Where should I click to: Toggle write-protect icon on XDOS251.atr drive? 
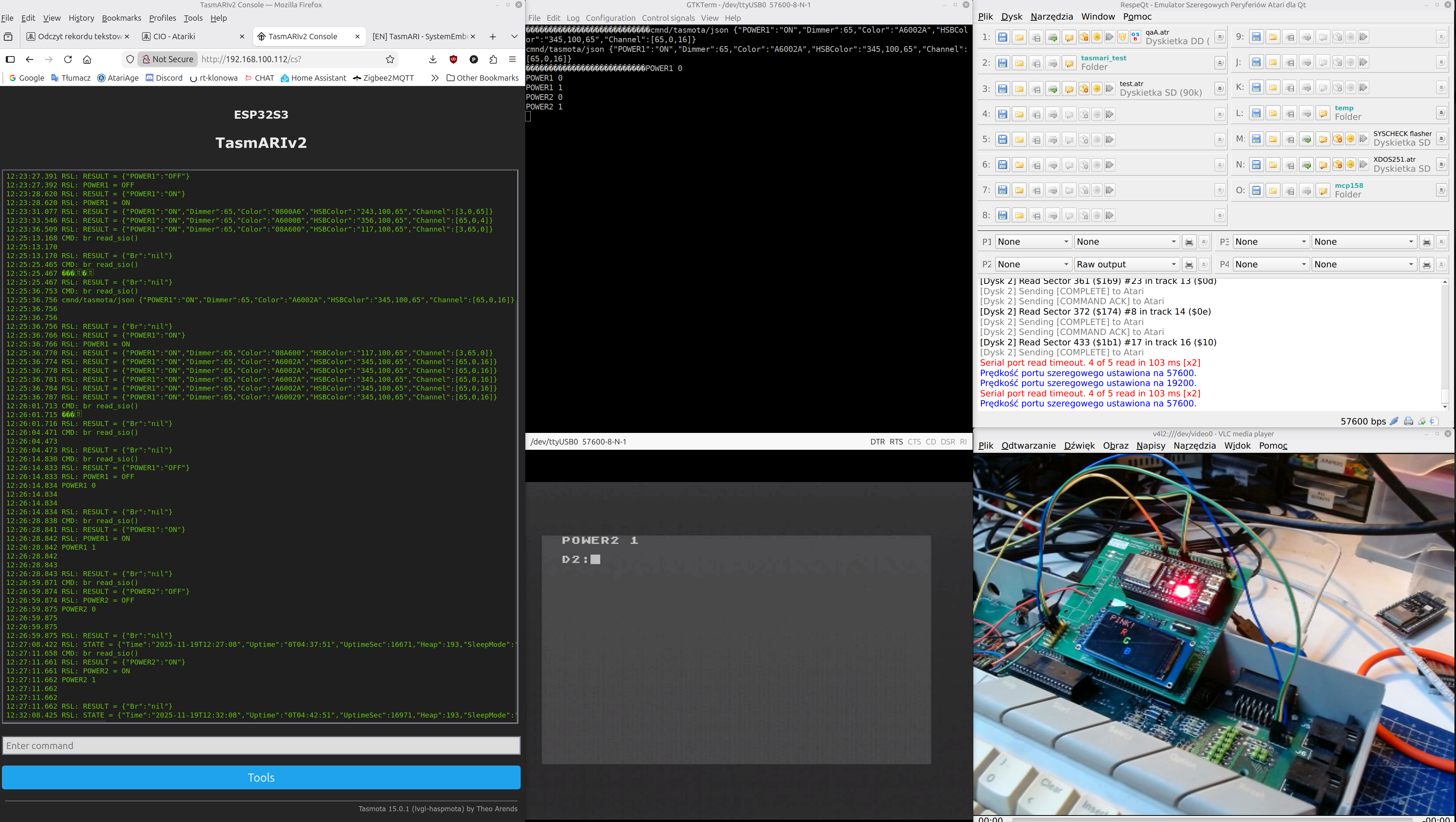pos(1338,165)
